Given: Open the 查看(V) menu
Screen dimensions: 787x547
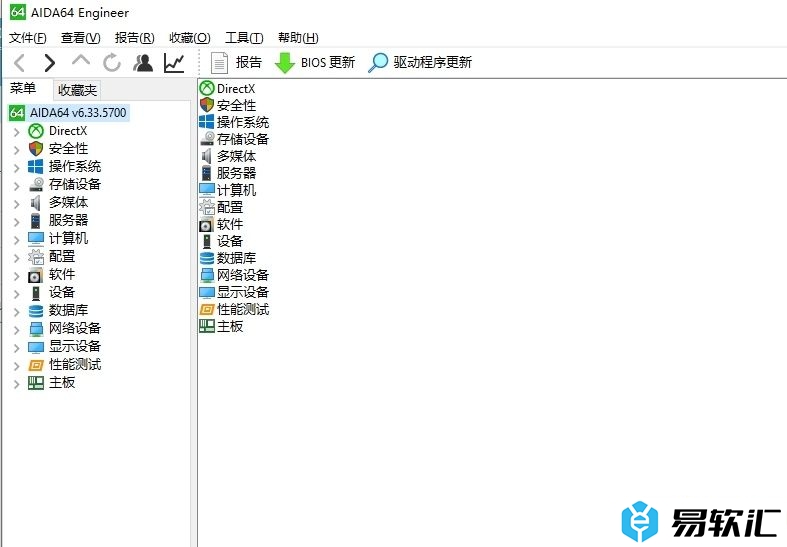Looking at the screenshot, I should tap(80, 38).
